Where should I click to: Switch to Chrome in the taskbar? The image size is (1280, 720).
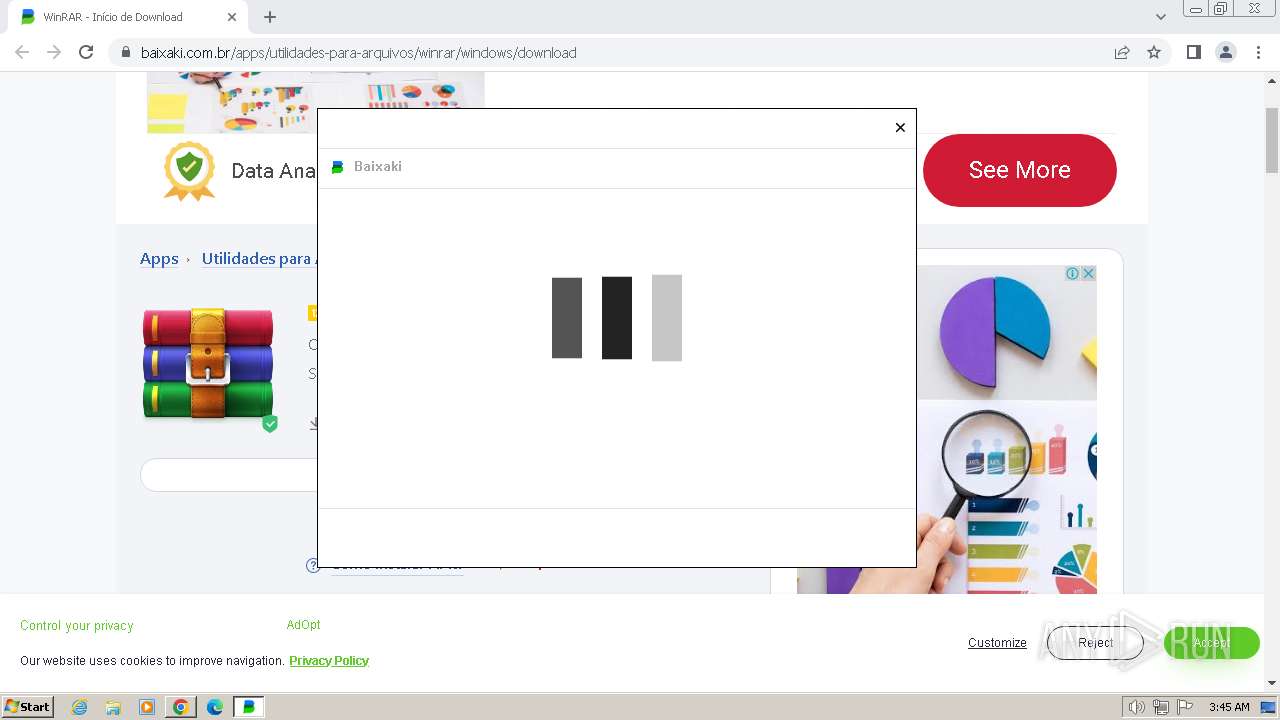tap(181, 707)
